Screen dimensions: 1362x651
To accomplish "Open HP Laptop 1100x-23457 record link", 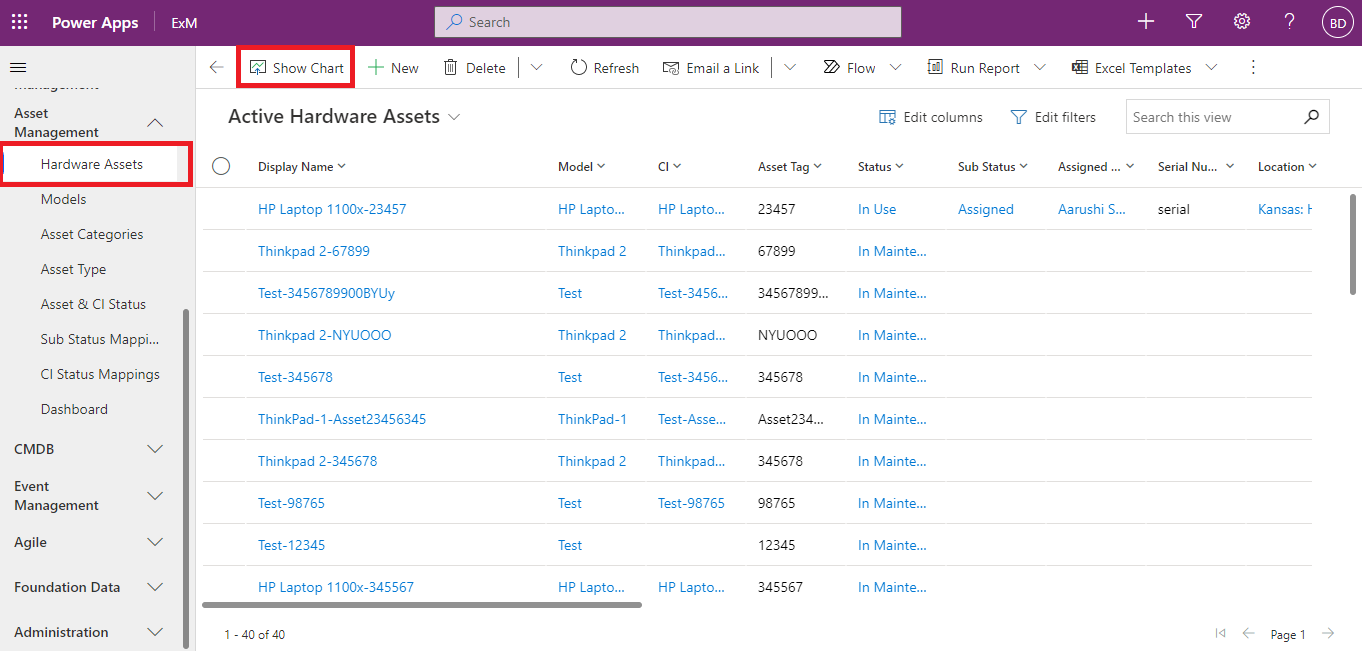I will [x=332, y=209].
